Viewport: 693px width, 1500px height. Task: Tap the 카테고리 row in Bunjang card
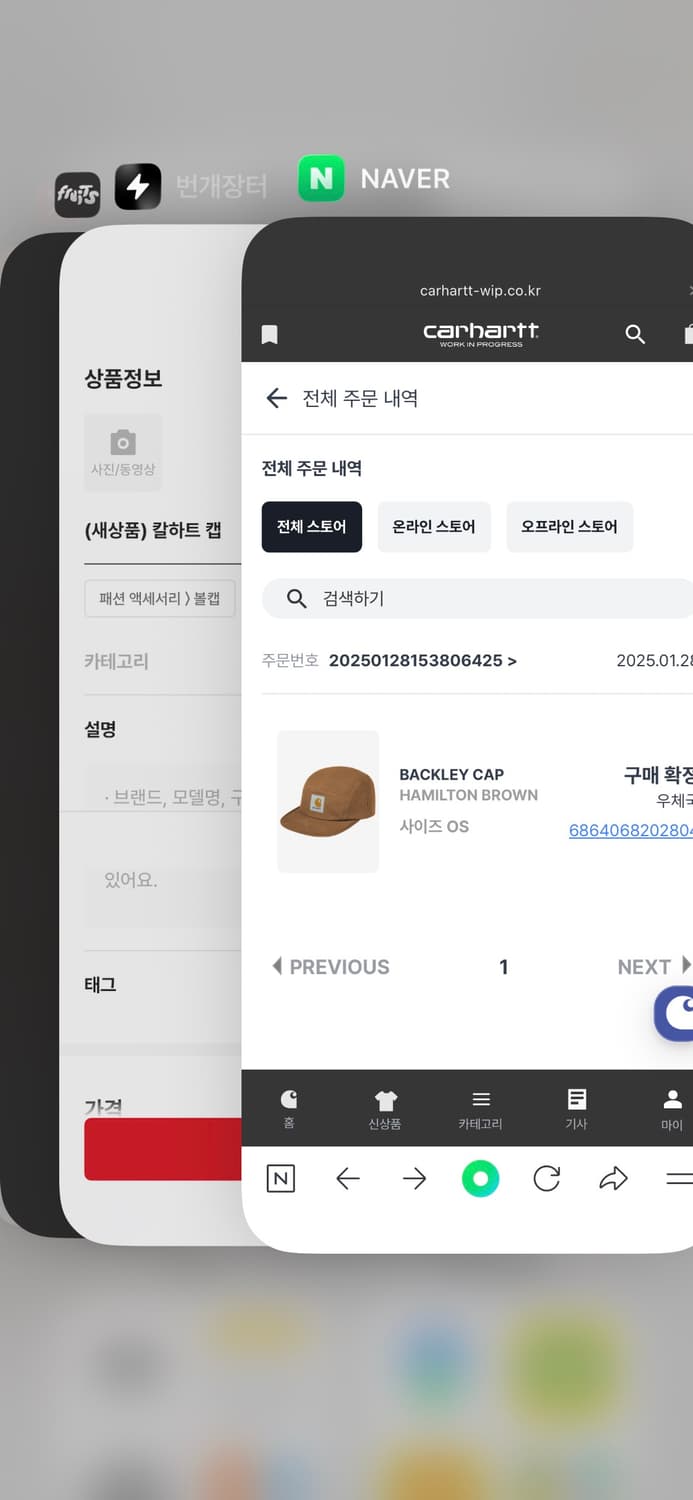click(162, 661)
